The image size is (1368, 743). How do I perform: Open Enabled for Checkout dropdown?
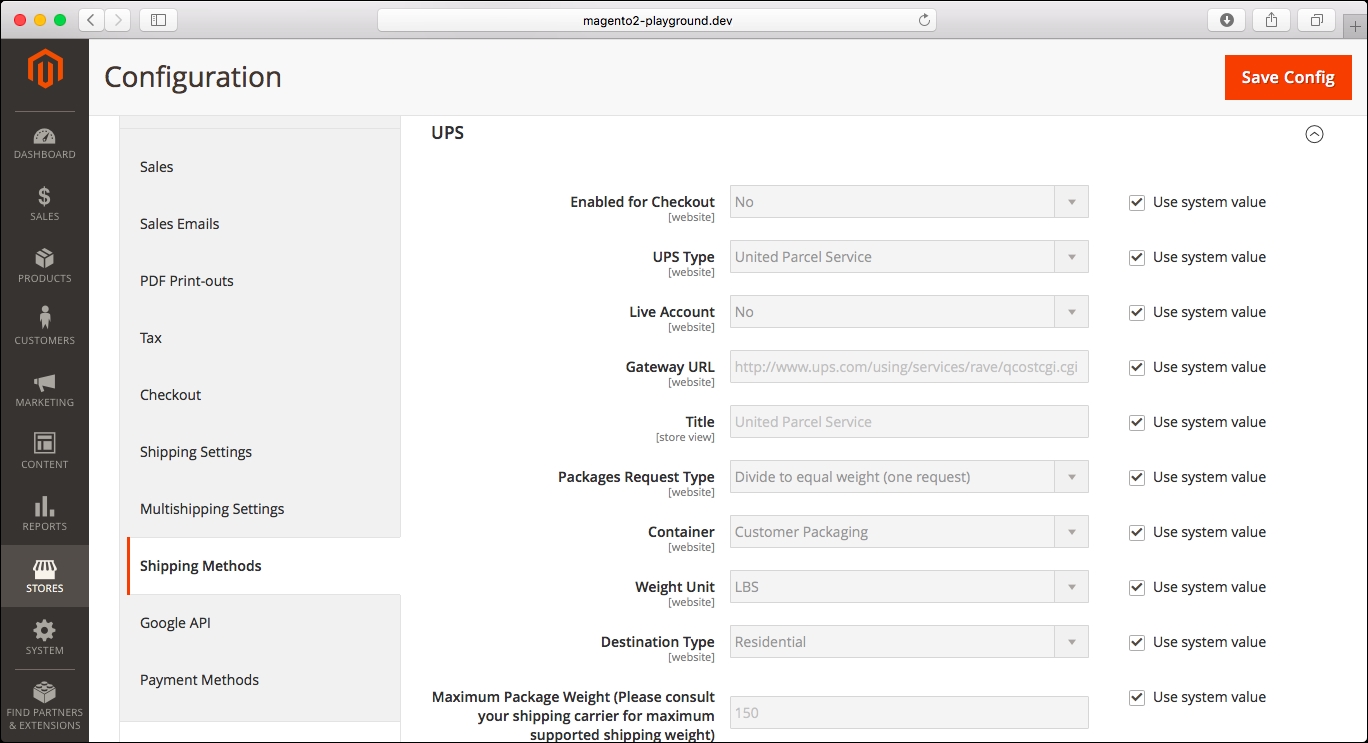(x=909, y=202)
